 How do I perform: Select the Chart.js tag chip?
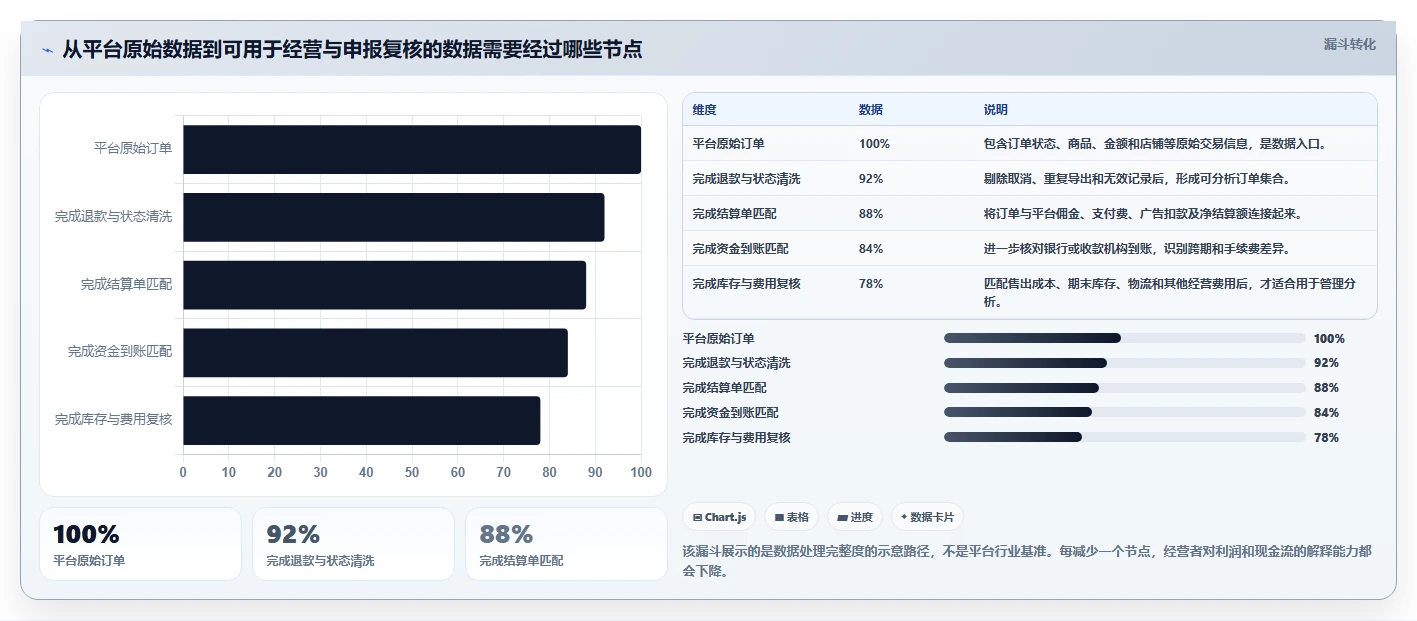point(719,517)
